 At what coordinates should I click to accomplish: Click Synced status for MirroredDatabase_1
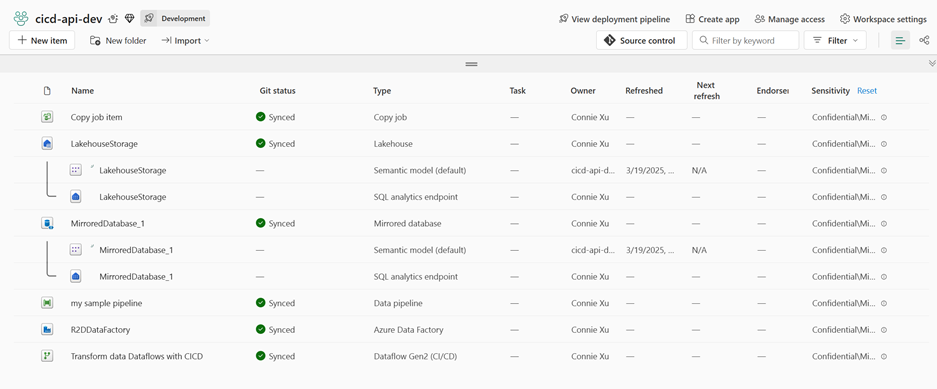pyautogui.click(x=275, y=223)
